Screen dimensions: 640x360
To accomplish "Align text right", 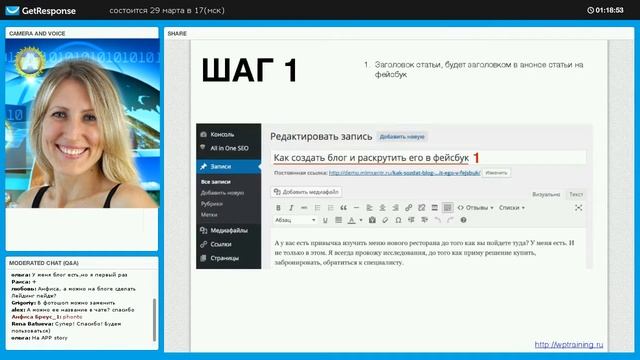I will pos(396,208).
